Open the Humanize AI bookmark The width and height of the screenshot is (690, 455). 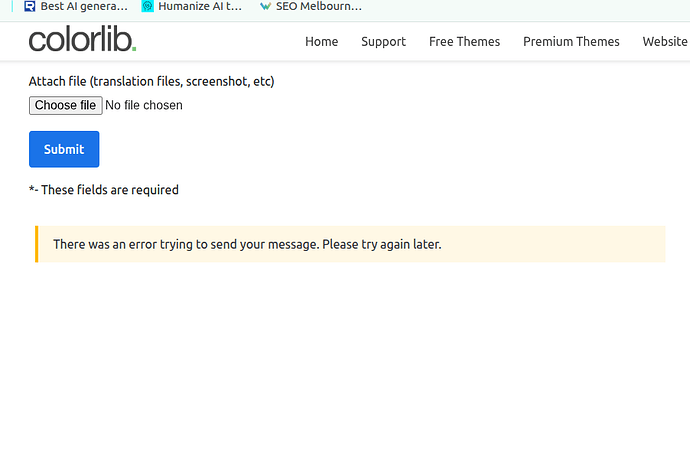192,6
